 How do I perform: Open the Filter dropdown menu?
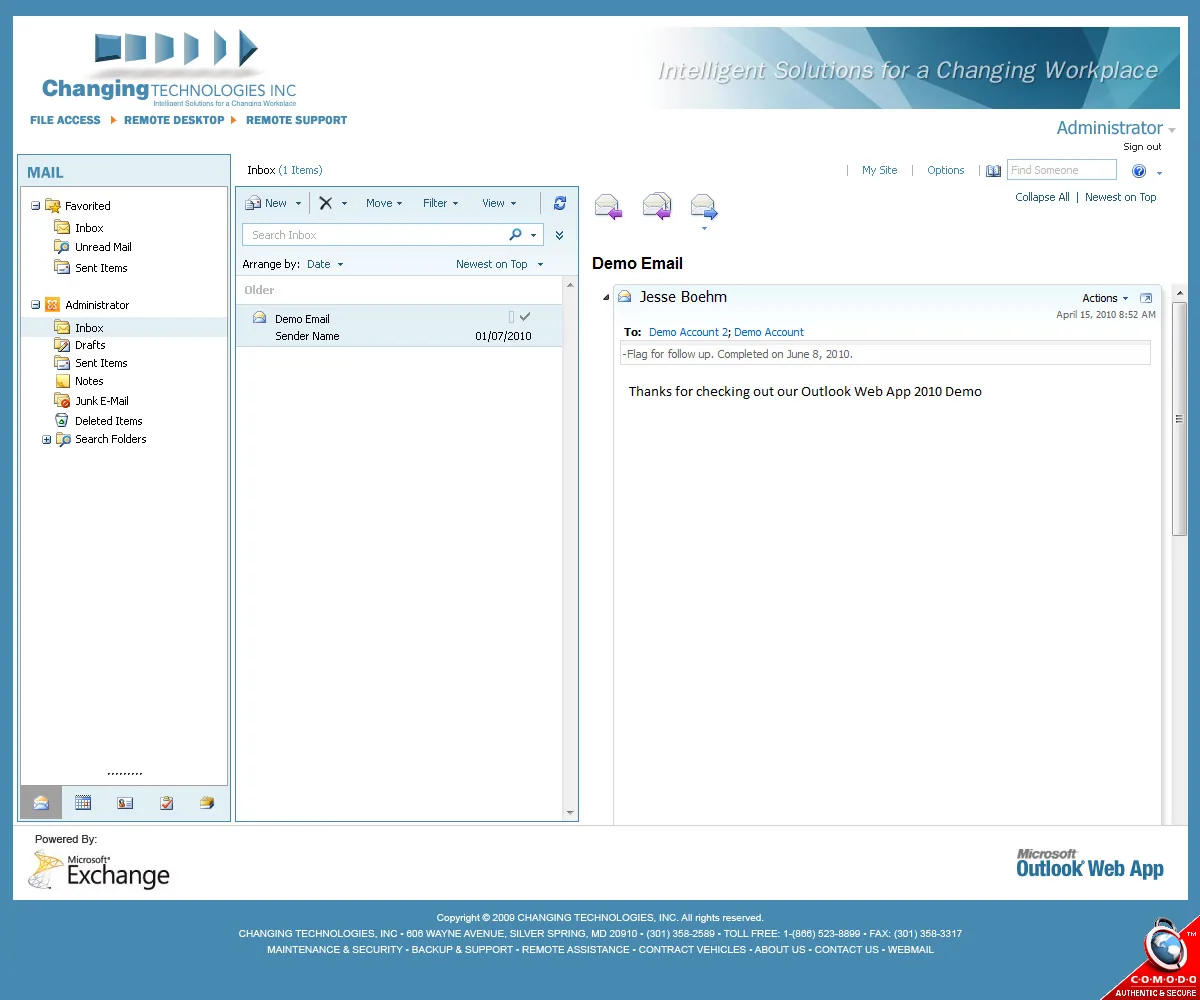pos(441,203)
